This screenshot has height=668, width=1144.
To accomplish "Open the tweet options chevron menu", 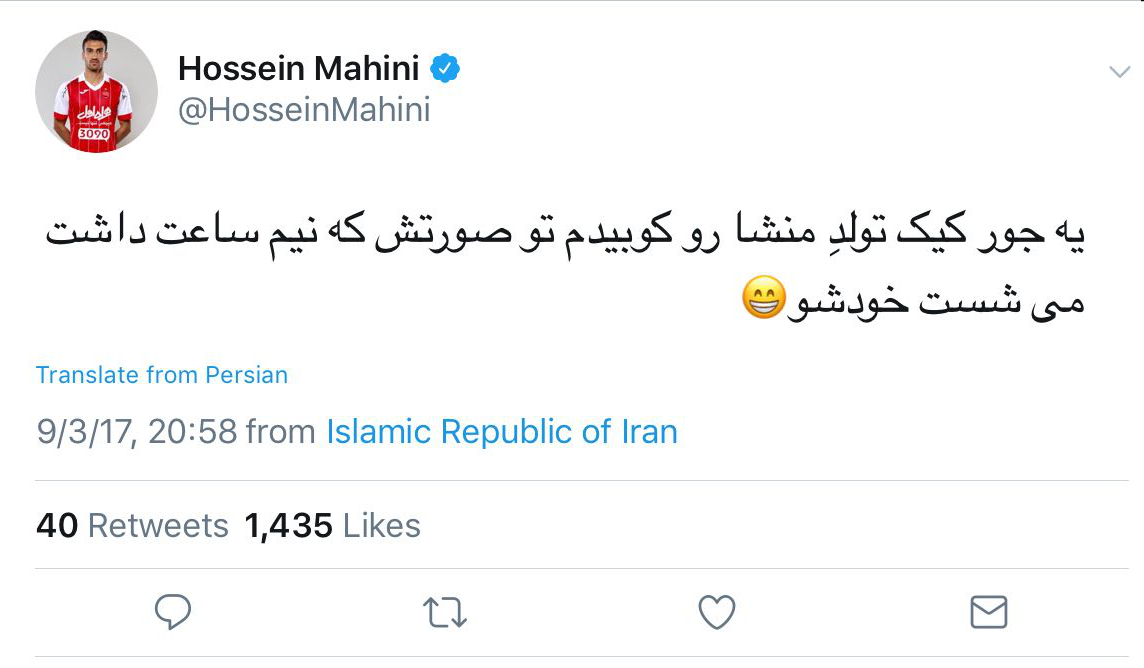I will (x=1119, y=71).
